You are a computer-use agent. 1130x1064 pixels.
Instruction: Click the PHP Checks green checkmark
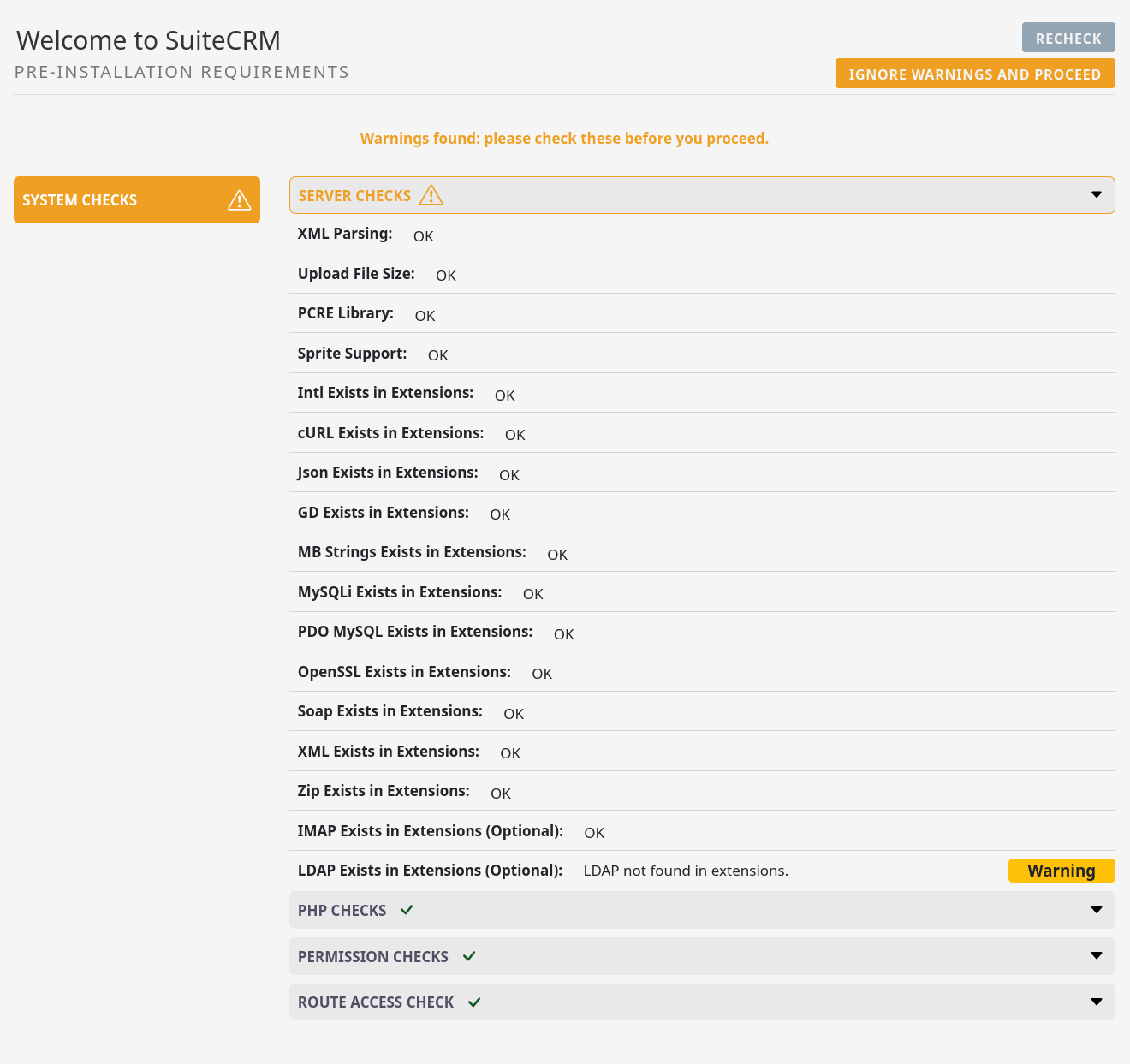[x=407, y=910]
